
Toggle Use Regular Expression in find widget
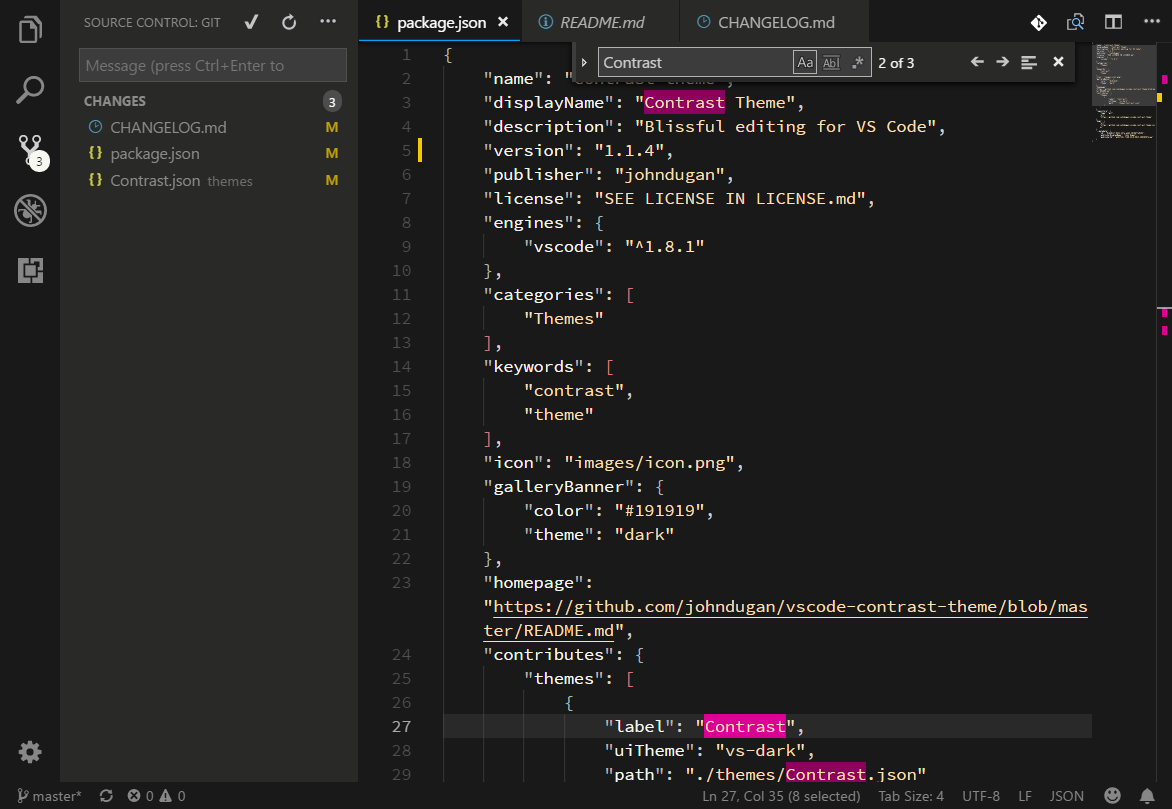point(857,63)
